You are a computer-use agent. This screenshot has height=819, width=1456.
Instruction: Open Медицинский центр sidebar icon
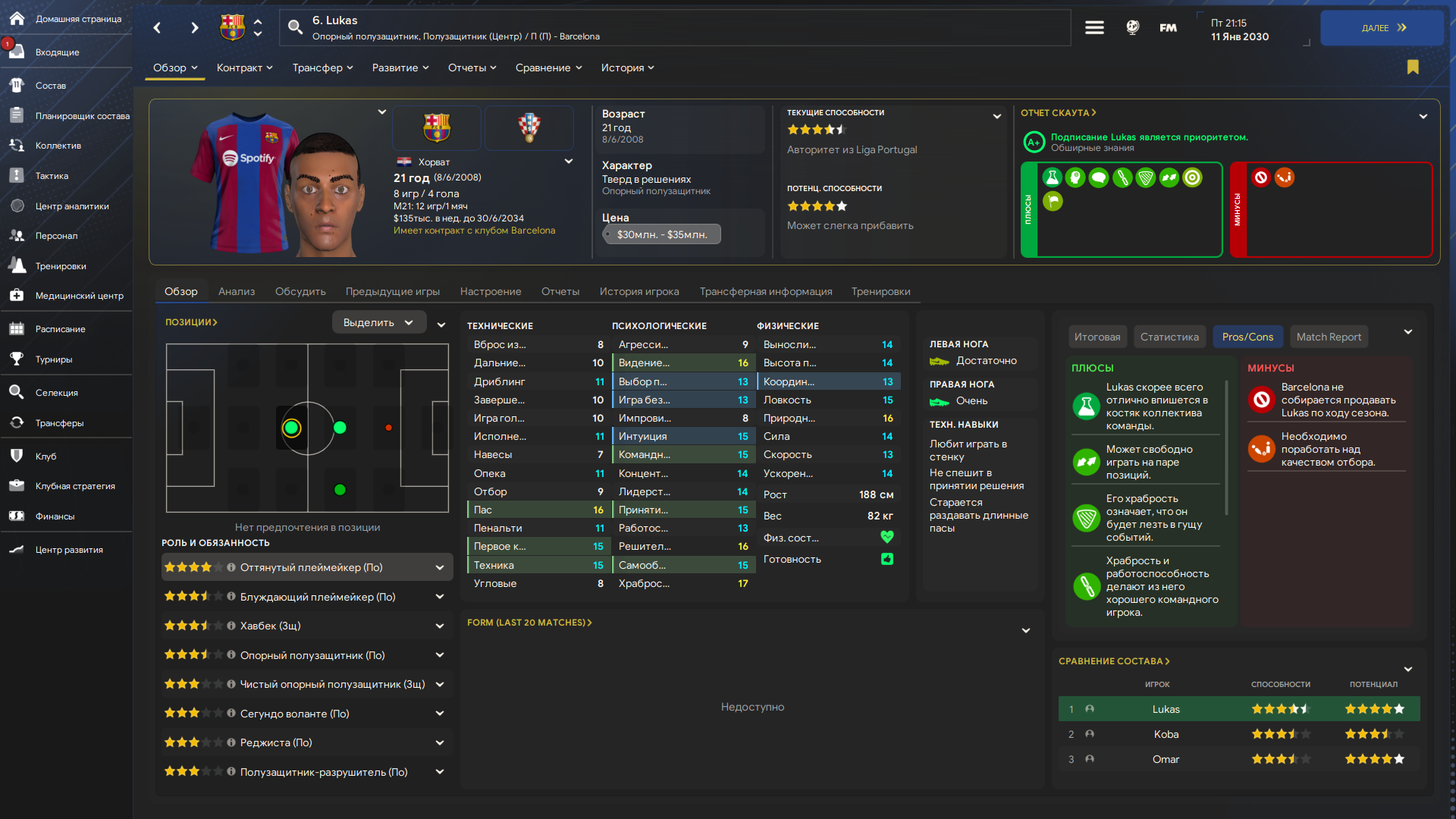coord(17,296)
